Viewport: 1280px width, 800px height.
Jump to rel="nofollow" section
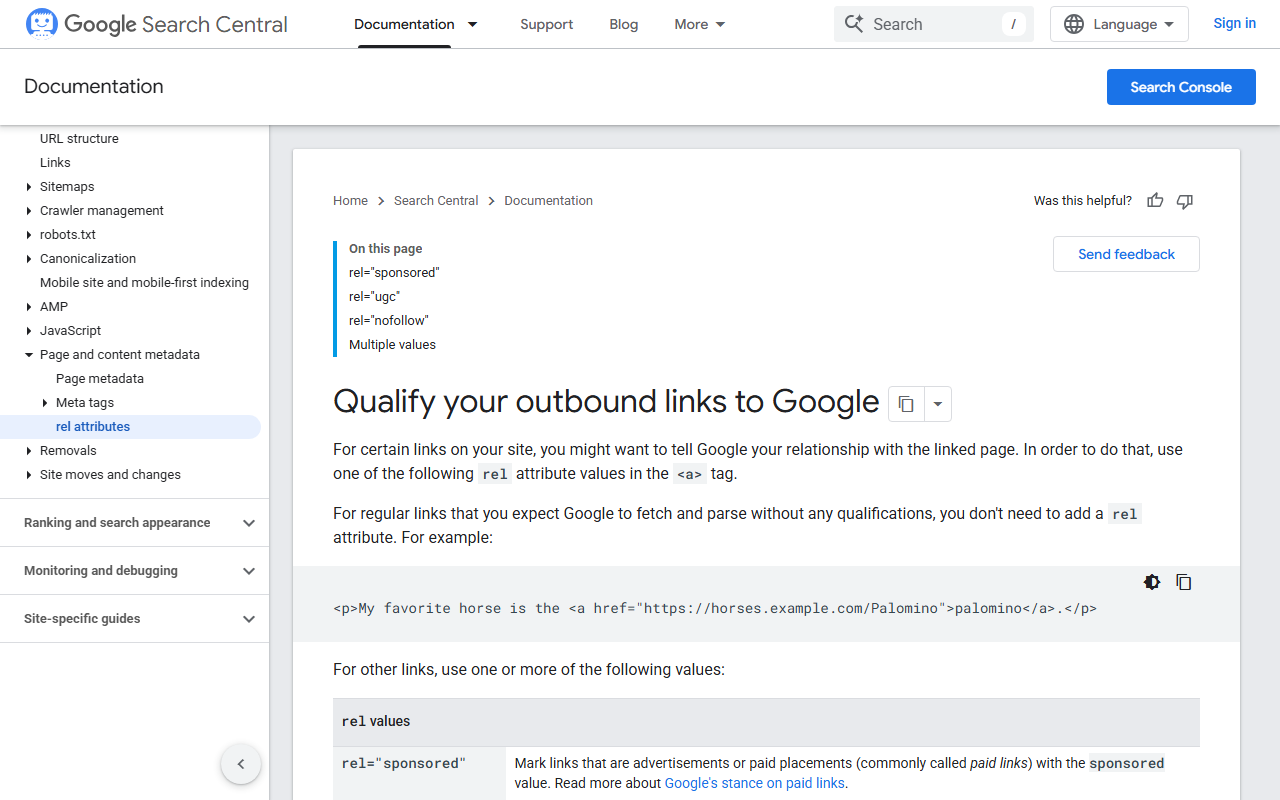pos(389,321)
